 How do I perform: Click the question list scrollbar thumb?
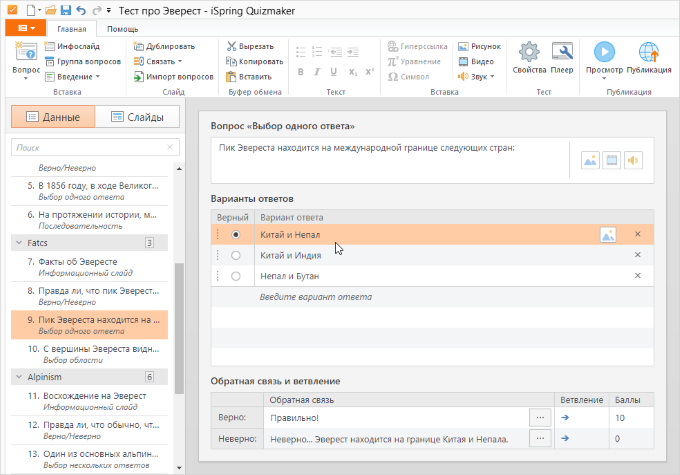[x=179, y=328]
